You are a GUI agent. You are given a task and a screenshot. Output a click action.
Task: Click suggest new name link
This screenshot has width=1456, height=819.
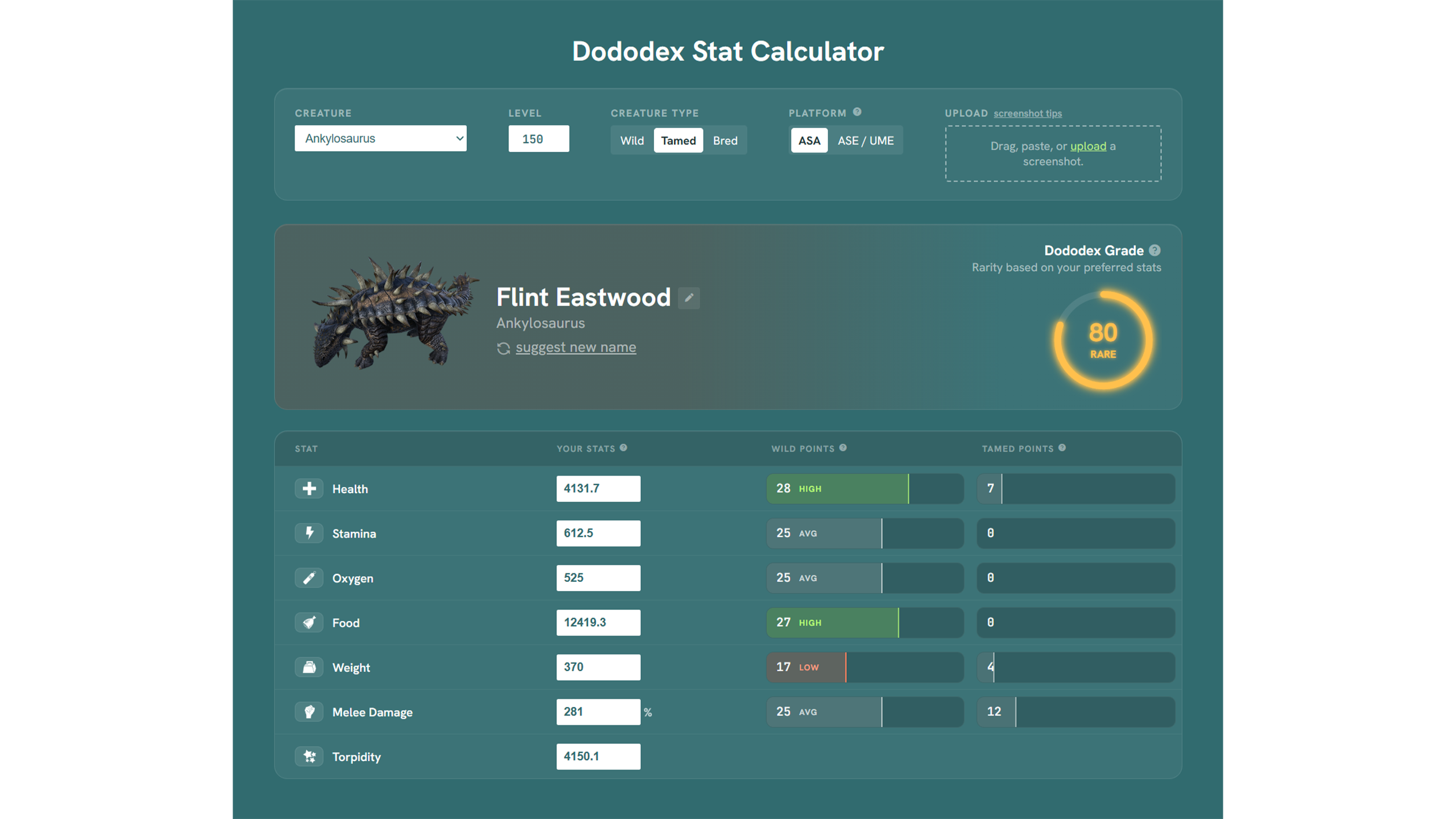pos(576,347)
